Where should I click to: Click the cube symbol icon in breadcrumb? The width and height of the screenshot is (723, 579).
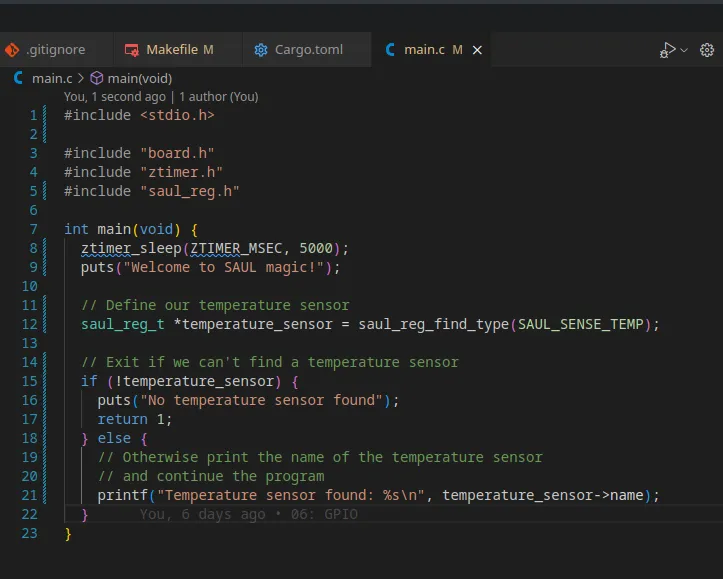(96, 78)
